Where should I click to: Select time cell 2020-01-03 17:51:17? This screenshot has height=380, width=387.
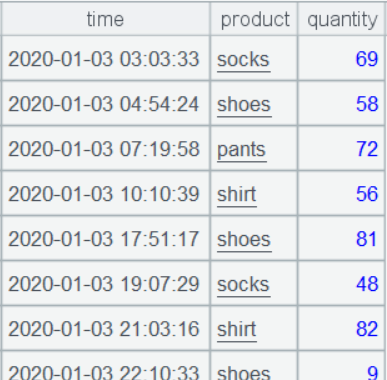[106, 238]
